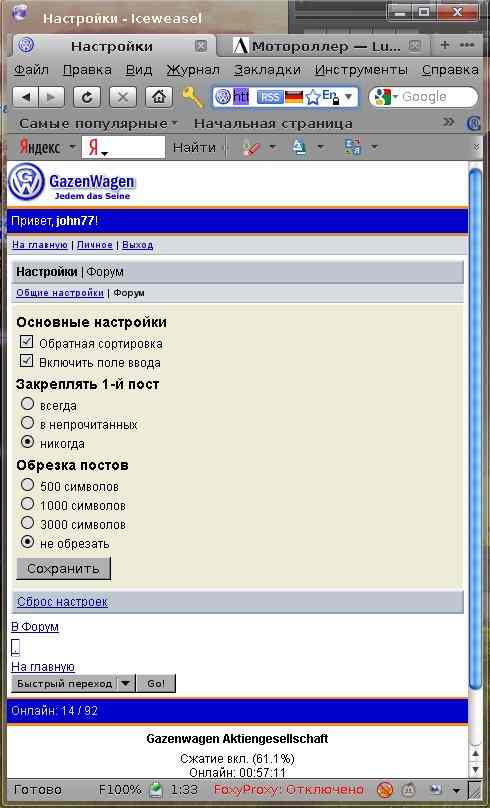The image size is (490, 808).
Task: Click the GazenWagen logo
Action: click(x=72, y=183)
